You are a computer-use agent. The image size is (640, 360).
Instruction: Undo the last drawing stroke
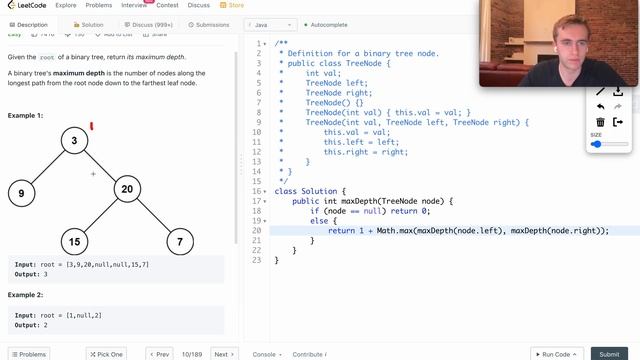click(x=600, y=107)
